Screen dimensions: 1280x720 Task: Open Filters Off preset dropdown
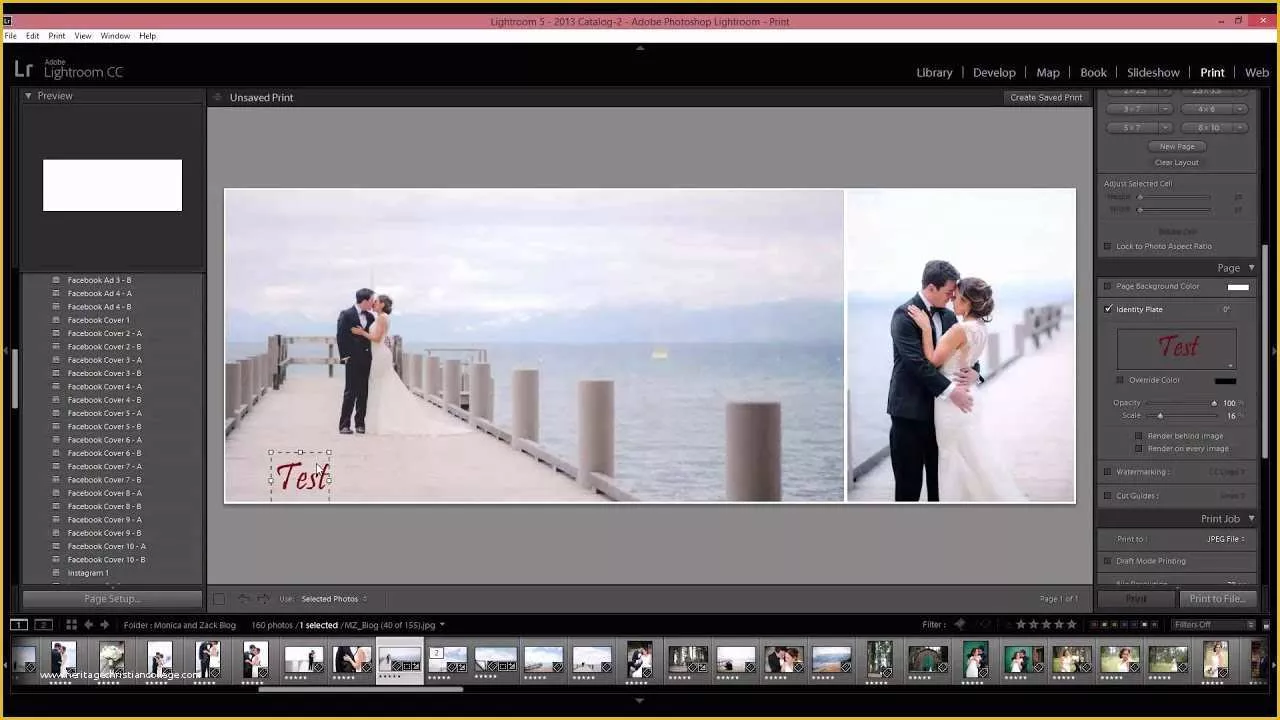point(1213,625)
